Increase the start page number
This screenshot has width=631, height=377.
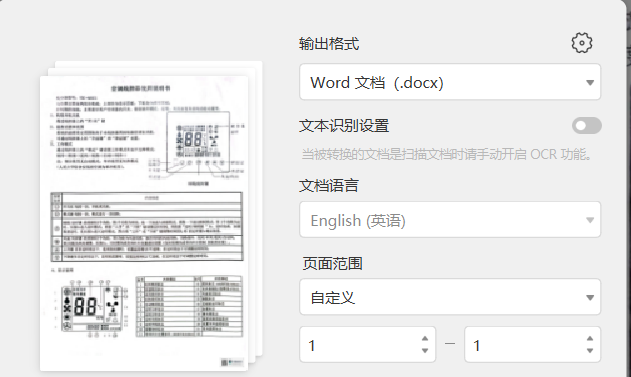coord(425,338)
